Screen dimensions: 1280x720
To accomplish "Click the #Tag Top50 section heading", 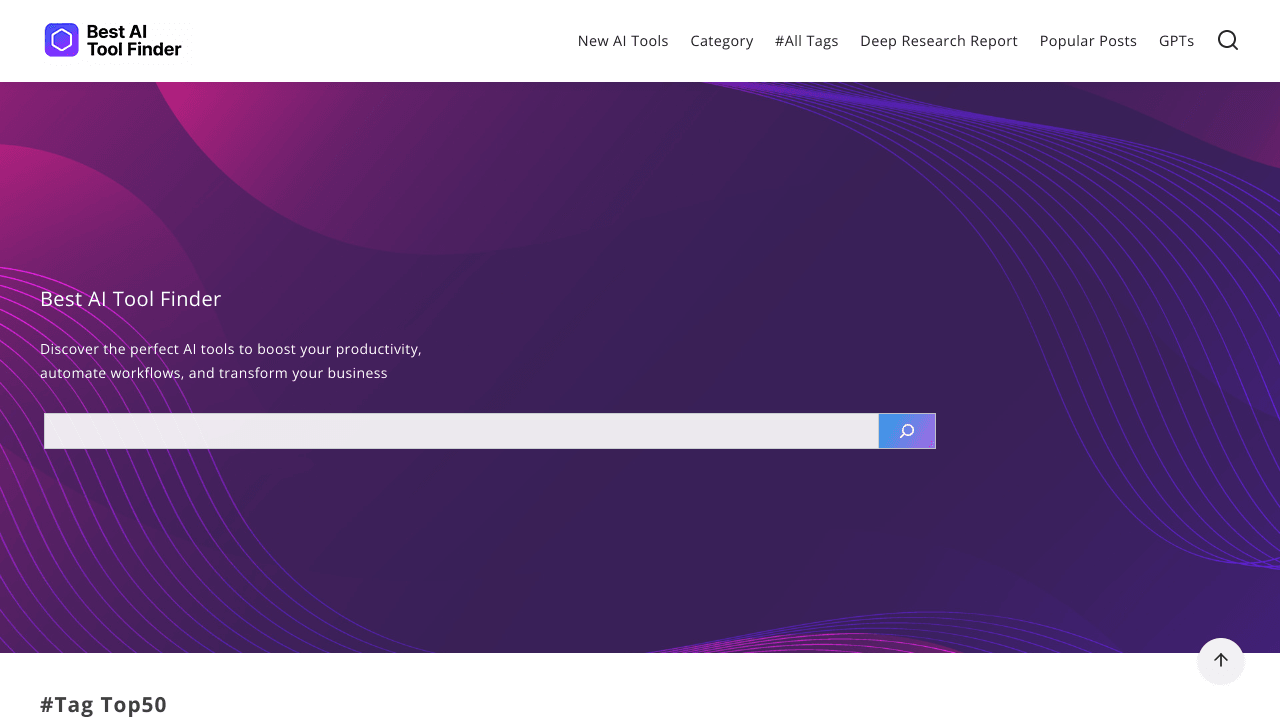I will 104,704.
